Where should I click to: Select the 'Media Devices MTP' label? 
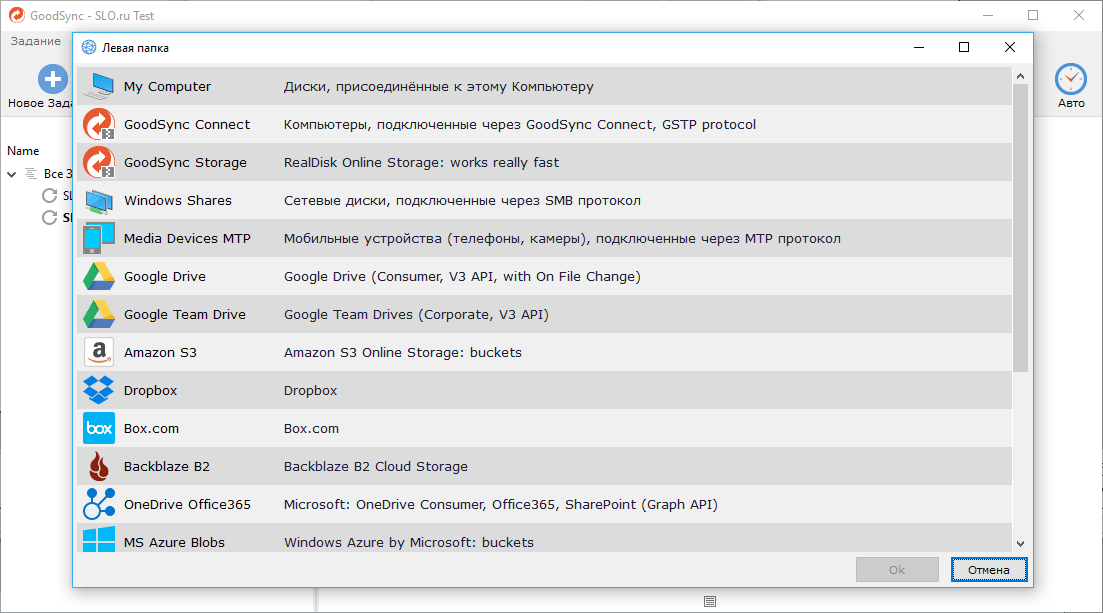click(187, 239)
